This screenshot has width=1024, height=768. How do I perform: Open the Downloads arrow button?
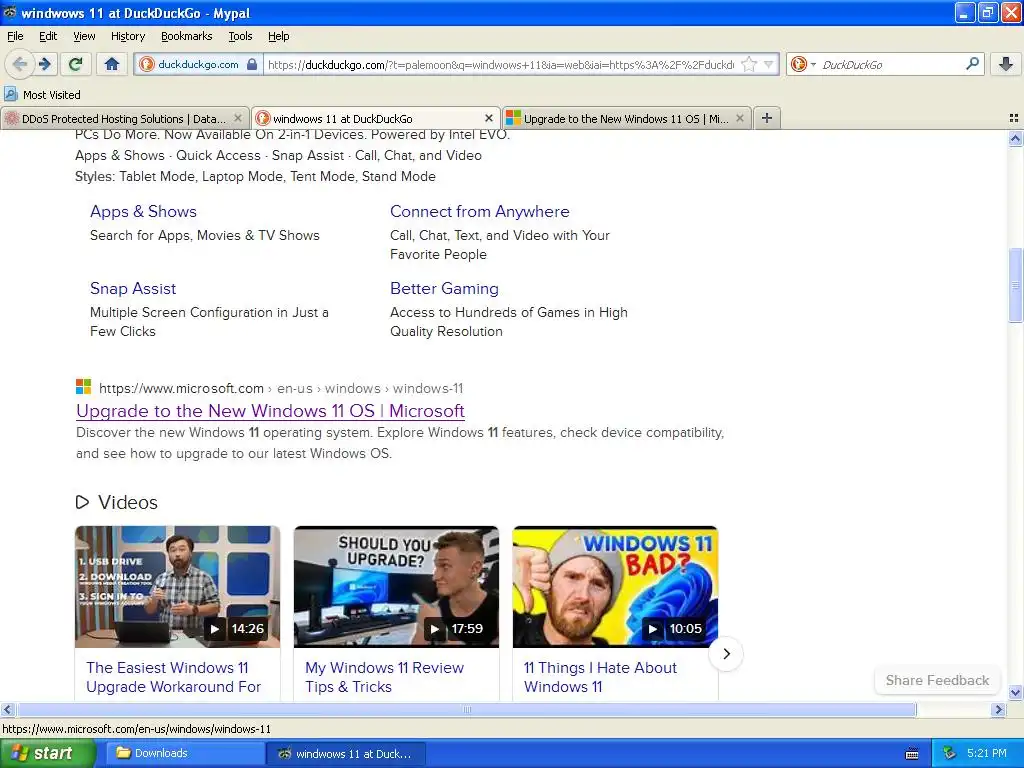(x=1006, y=64)
